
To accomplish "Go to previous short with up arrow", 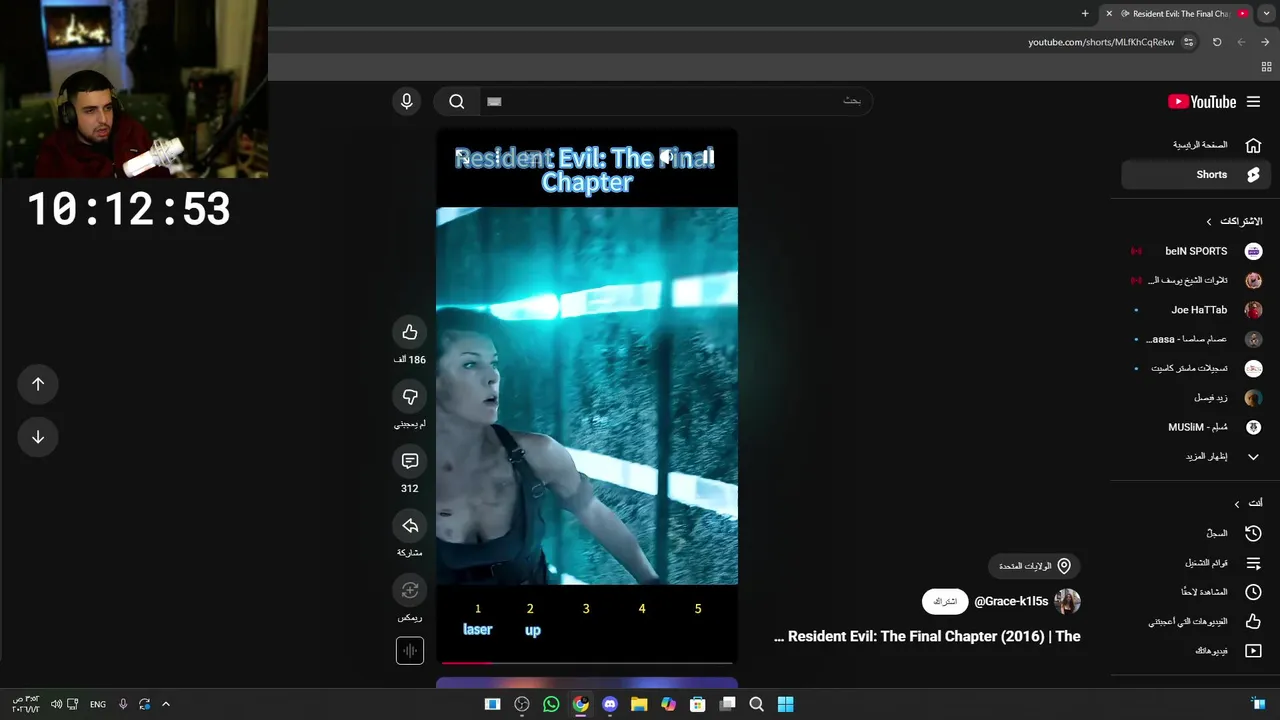I will (x=38, y=384).
